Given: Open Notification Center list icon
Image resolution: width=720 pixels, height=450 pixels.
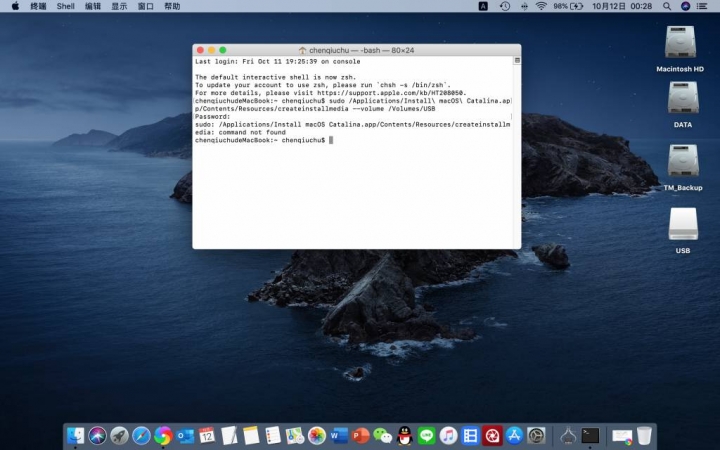Looking at the screenshot, I should (702, 6).
